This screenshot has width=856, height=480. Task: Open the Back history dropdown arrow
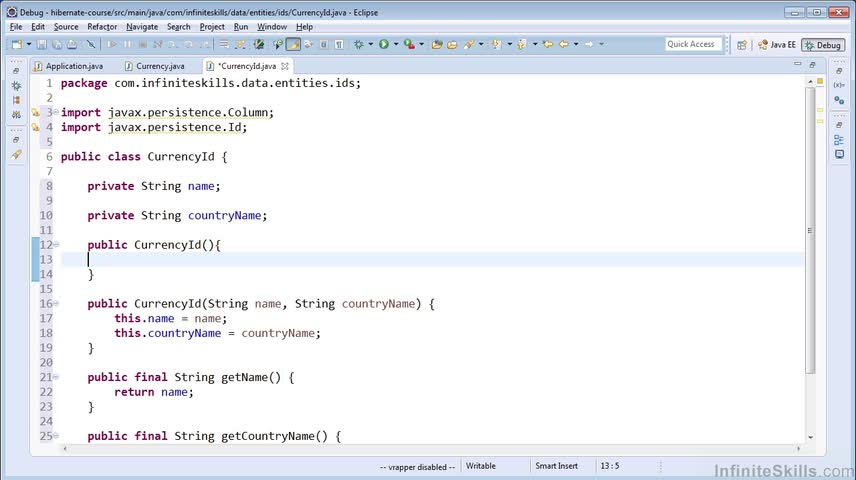tap(576, 44)
